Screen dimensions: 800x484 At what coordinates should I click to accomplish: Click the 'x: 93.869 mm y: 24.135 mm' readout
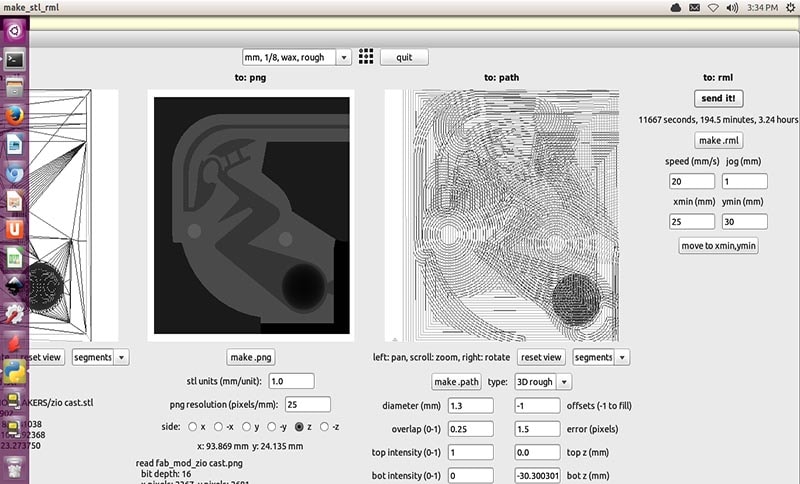[x=250, y=446]
